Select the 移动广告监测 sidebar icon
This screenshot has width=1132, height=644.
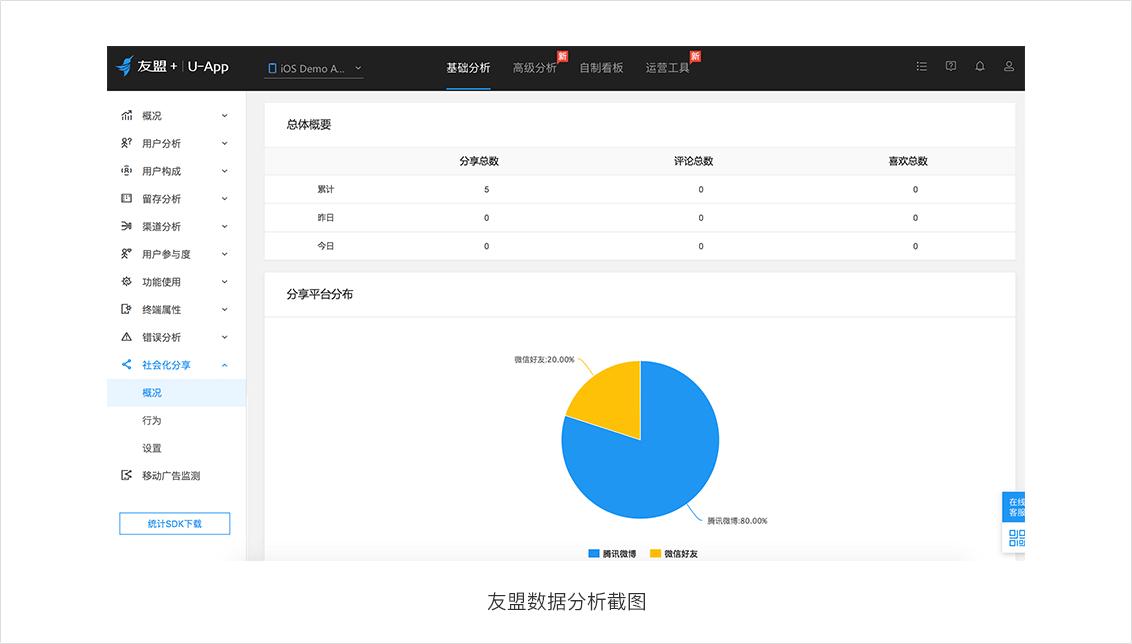[x=125, y=475]
